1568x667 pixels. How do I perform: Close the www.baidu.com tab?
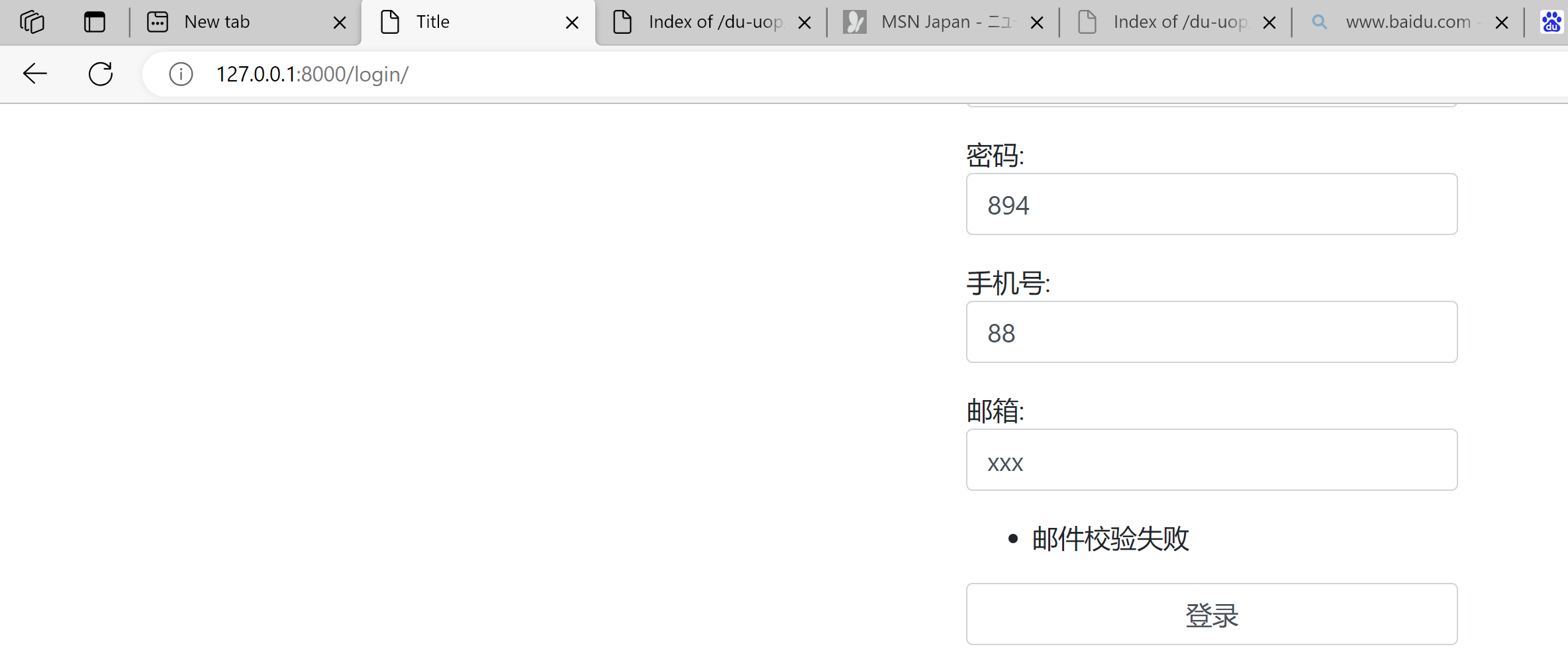[1502, 23]
